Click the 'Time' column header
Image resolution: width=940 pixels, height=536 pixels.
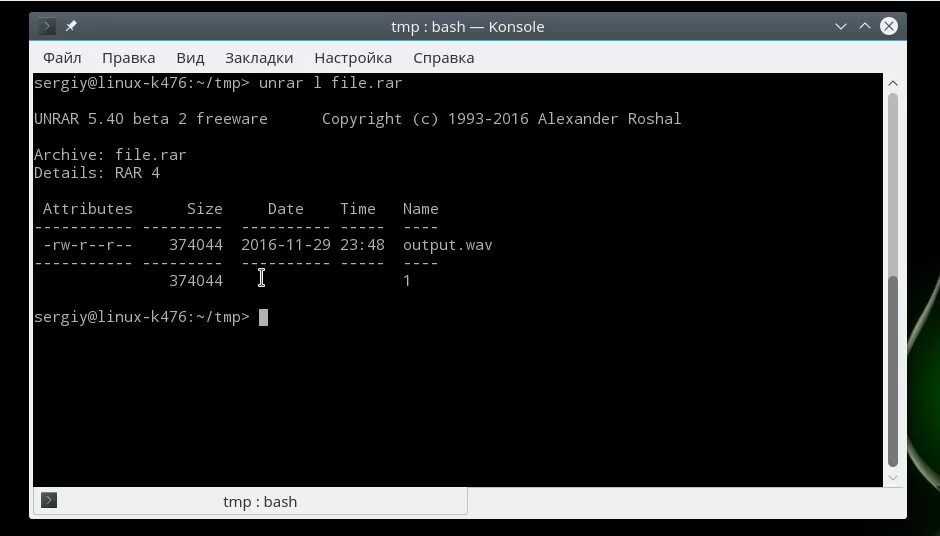click(x=358, y=209)
